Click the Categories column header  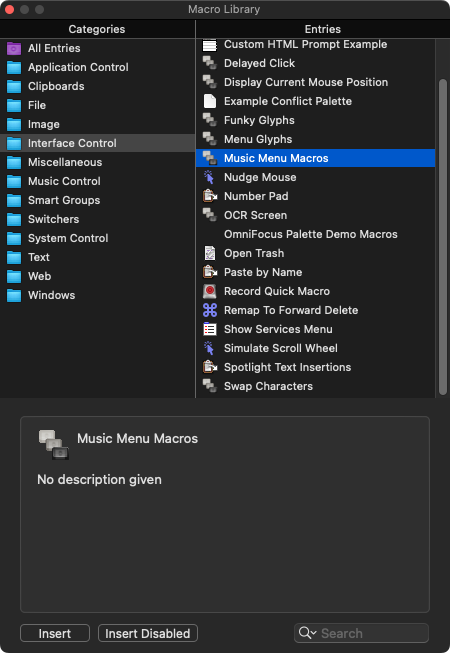click(x=97, y=29)
